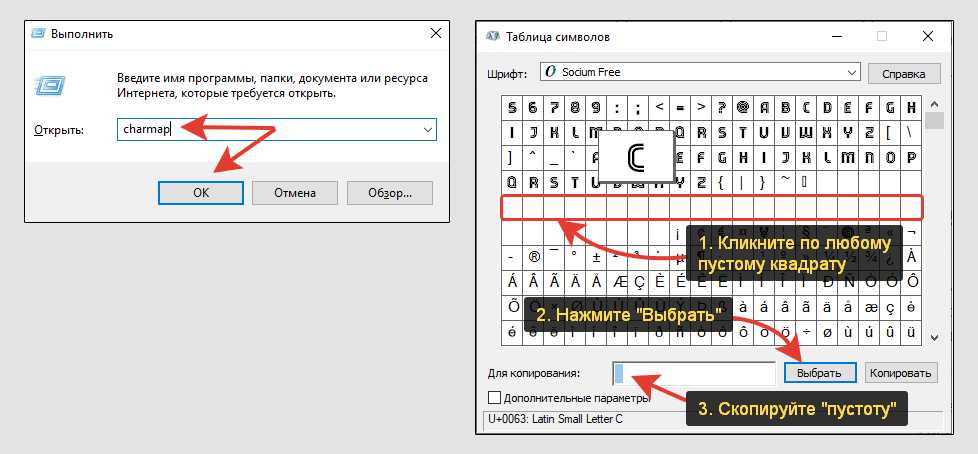Click the Для копирования text field
The height and width of the screenshot is (454, 978).
(x=694, y=373)
